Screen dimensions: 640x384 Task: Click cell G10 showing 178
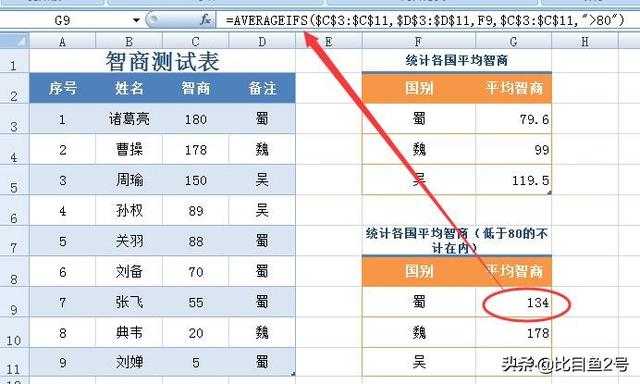[513, 333]
